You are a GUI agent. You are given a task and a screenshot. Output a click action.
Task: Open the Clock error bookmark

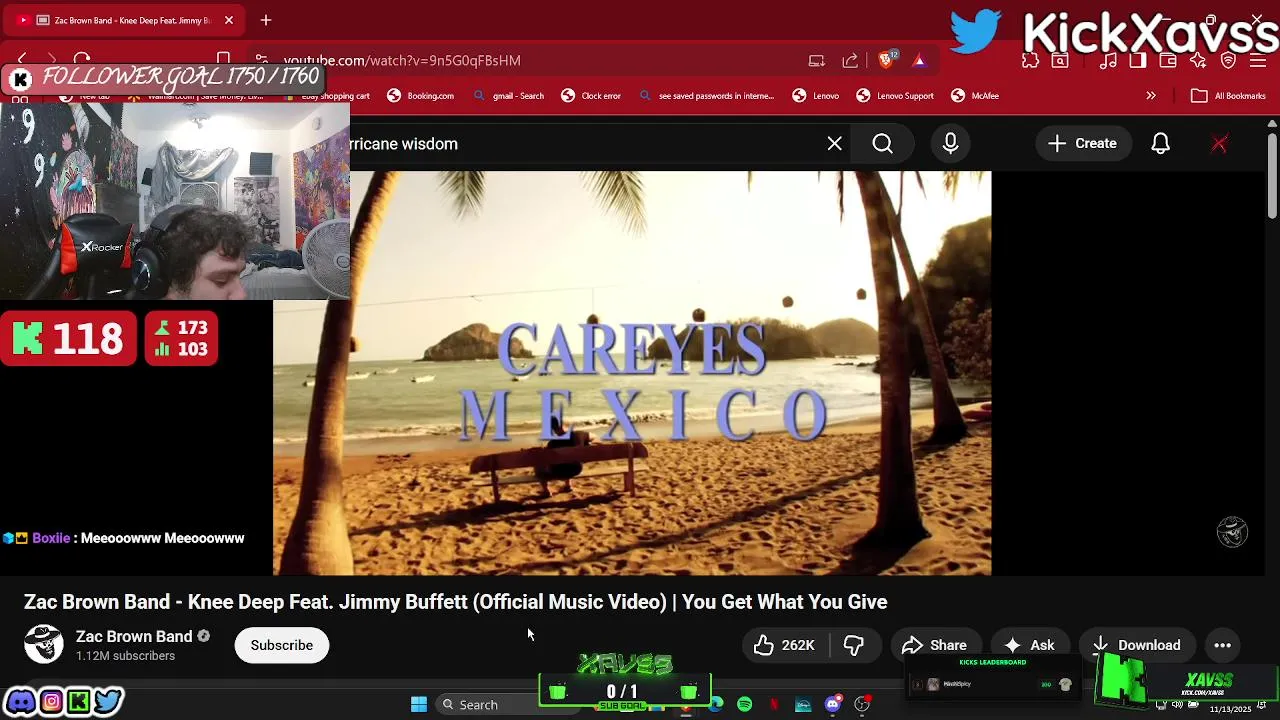pyautogui.click(x=591, y=96)
